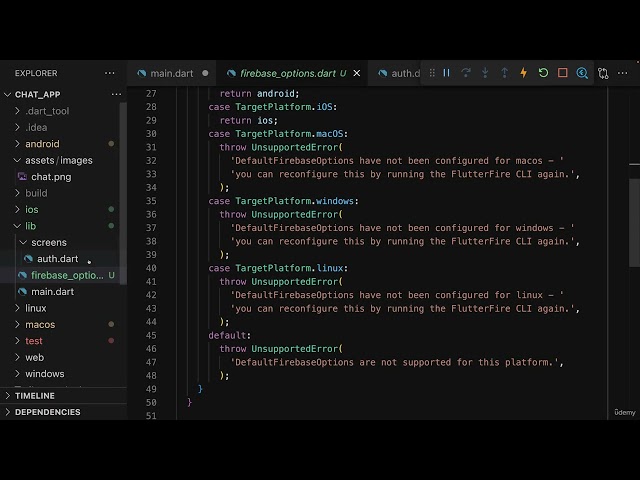Open CHAT_APP section more actions ellipsis
This screenshot has width=640, height=480.
pyautogui.click(x=116, y=94)
